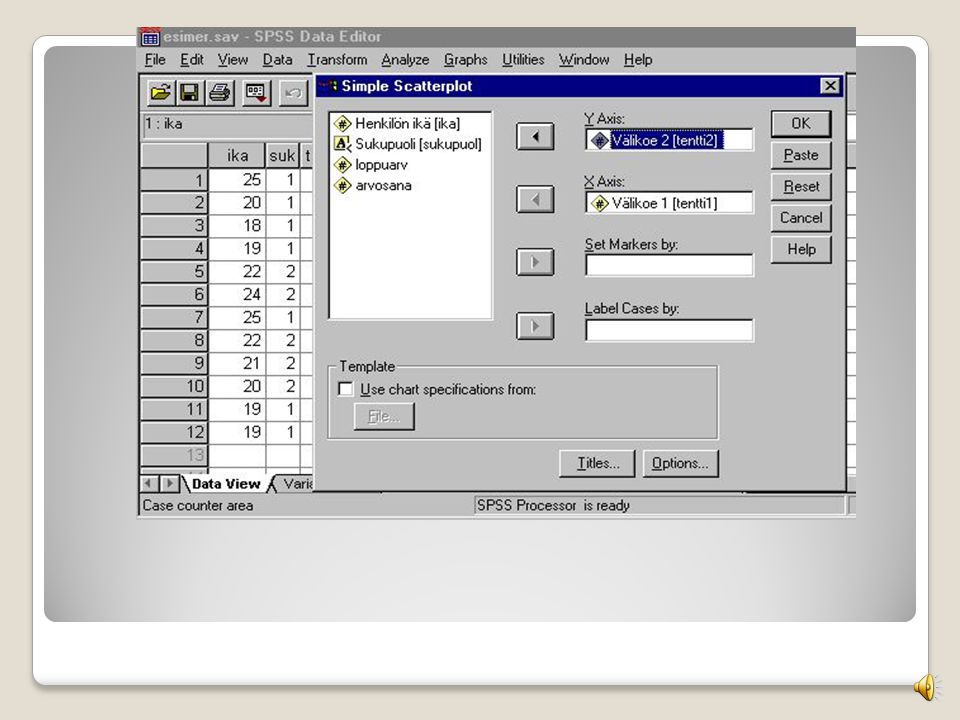This screenshot has width=960, height=720.
Task: Click 'Case counter area' status text
Action: pos(198,506)
